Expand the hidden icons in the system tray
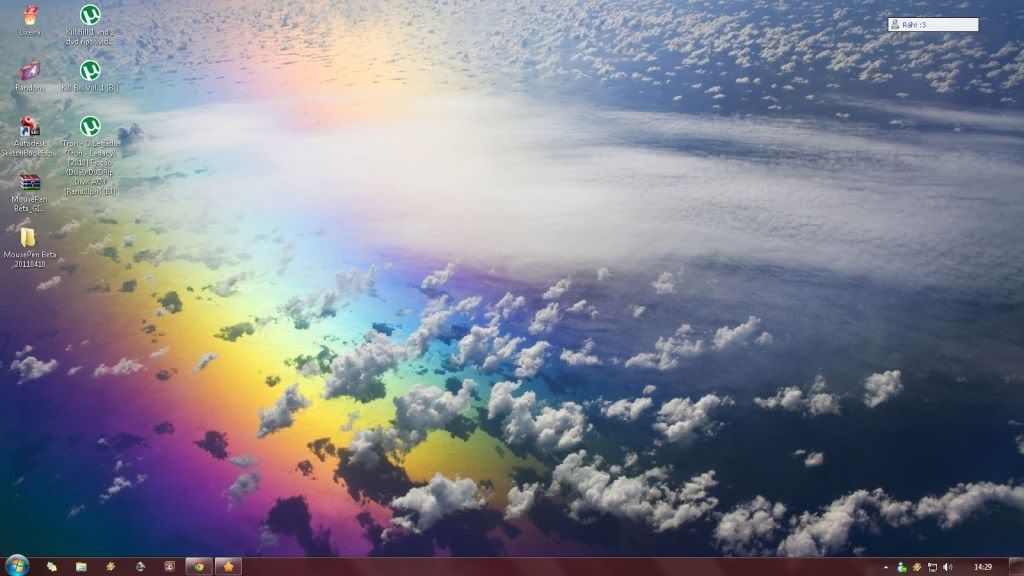The width and height of the screenshot is (1024, 576). coord(886,566)
